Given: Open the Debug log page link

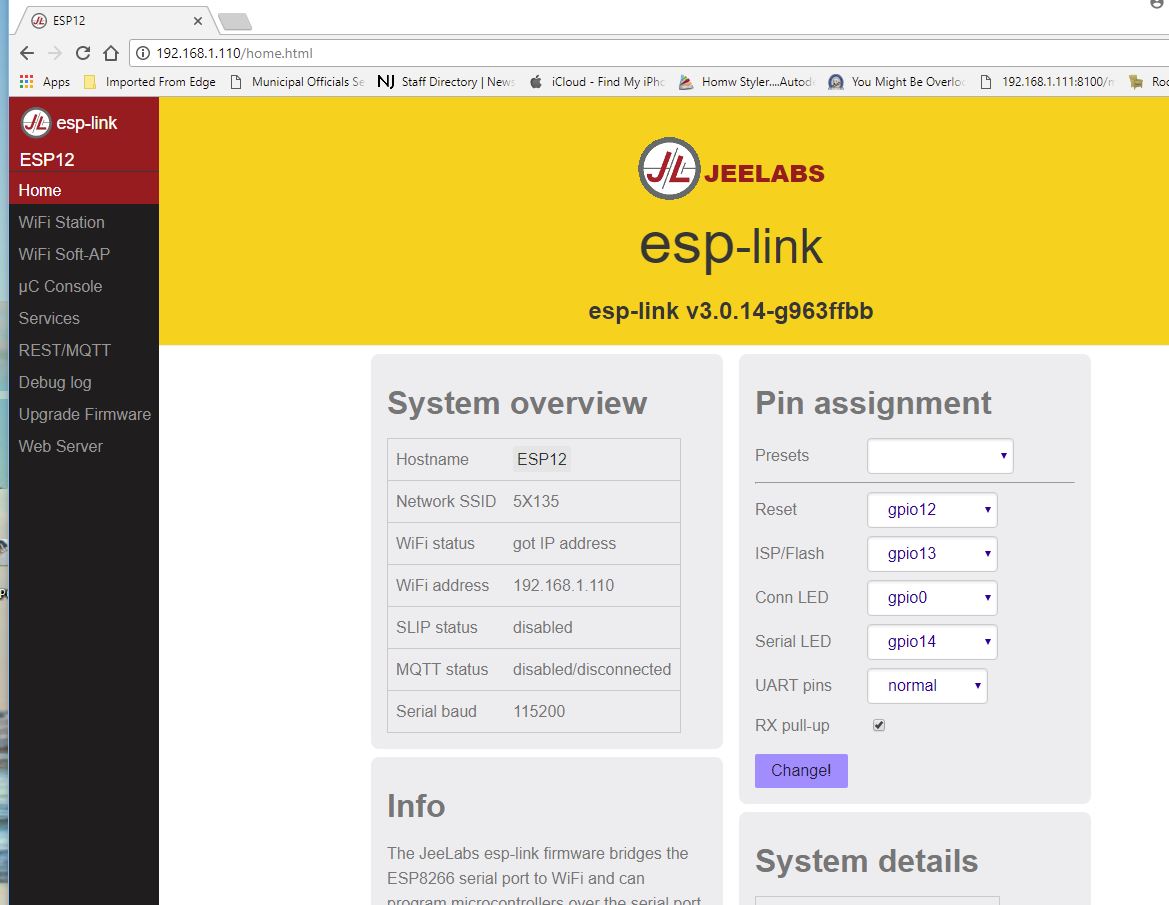Looking at the screenshot, I should pyautogui.click(x=54, y=382).
